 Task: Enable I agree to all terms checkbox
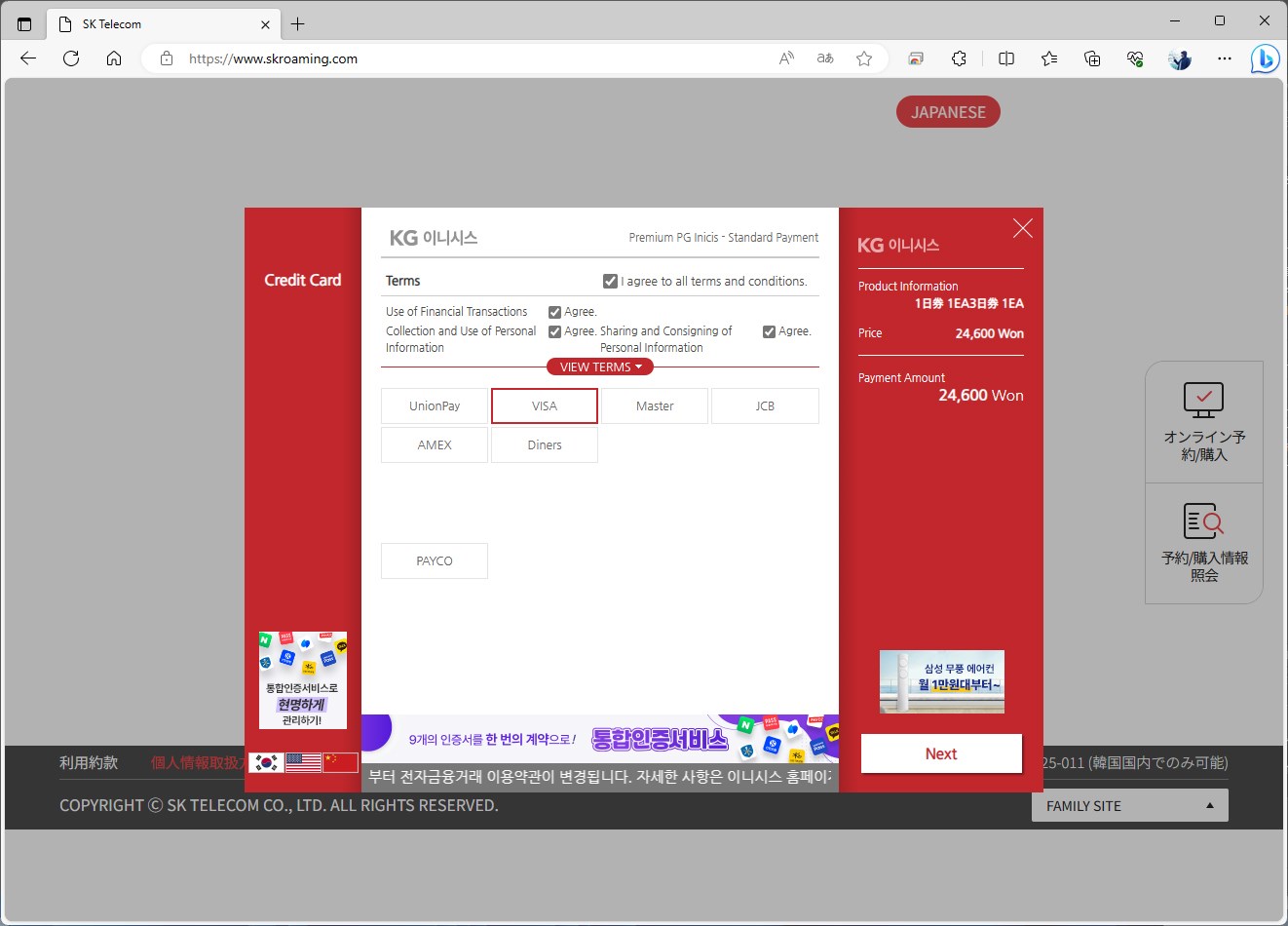[x=610, y=281]
